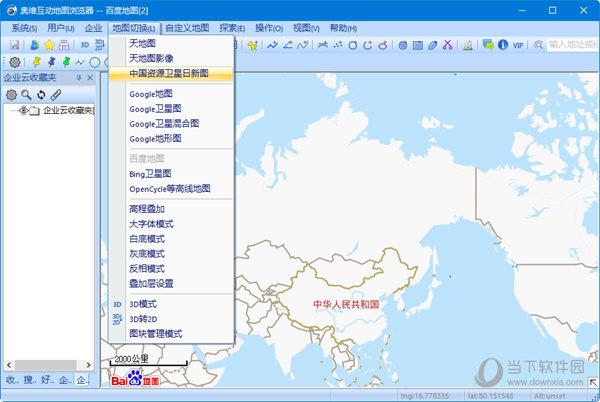
Task: Click the blue info circle icon
Action: click(x=503, y=45)
